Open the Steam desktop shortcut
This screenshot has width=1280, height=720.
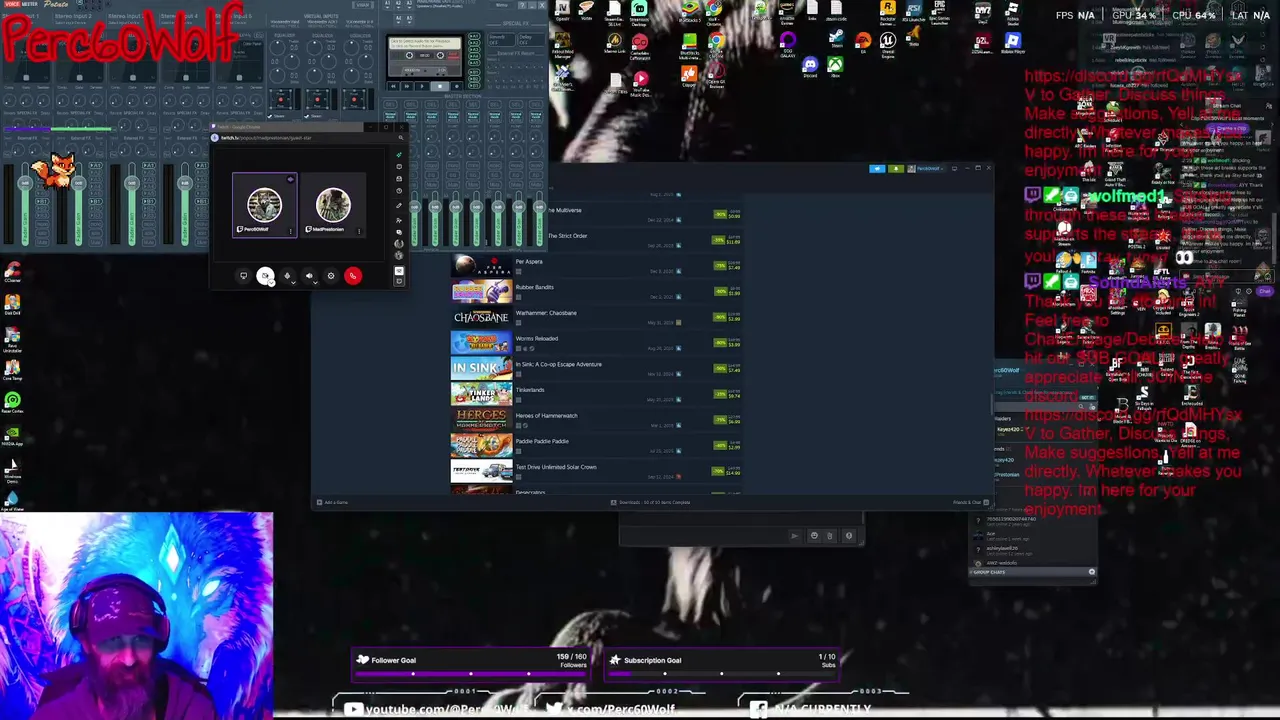click(x=836, y=39)
